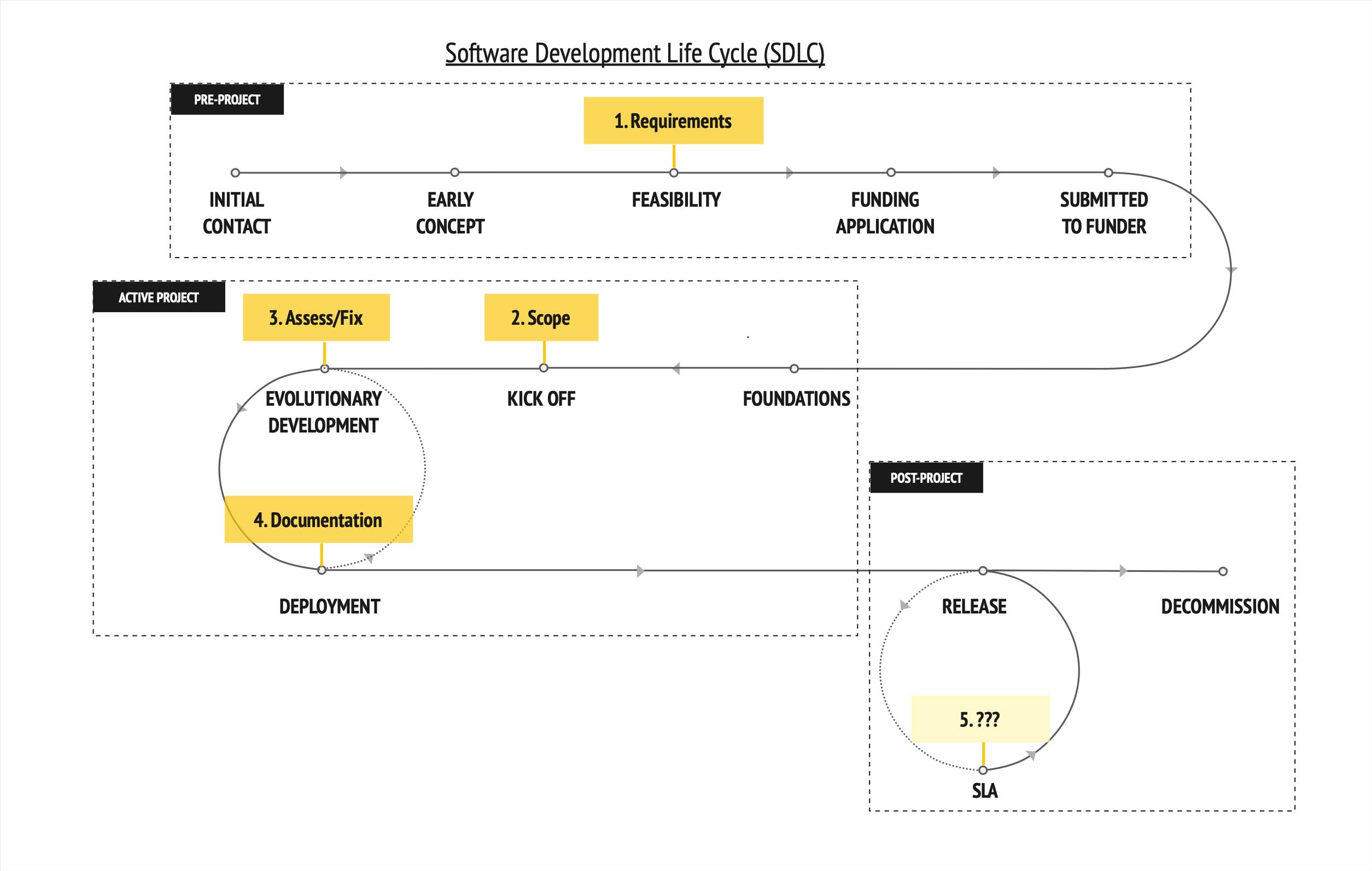Click the SUBMITTED TO FUNDER label
Screen dimensions: 1372x871
1104,213
